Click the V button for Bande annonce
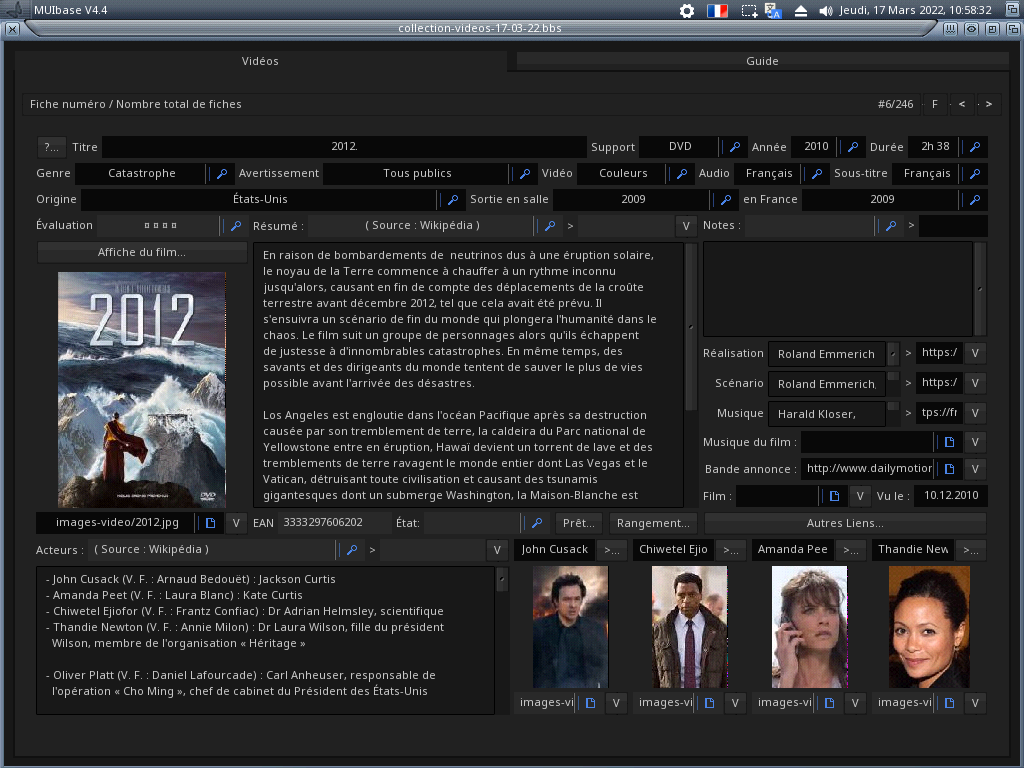 pos(975,469)
